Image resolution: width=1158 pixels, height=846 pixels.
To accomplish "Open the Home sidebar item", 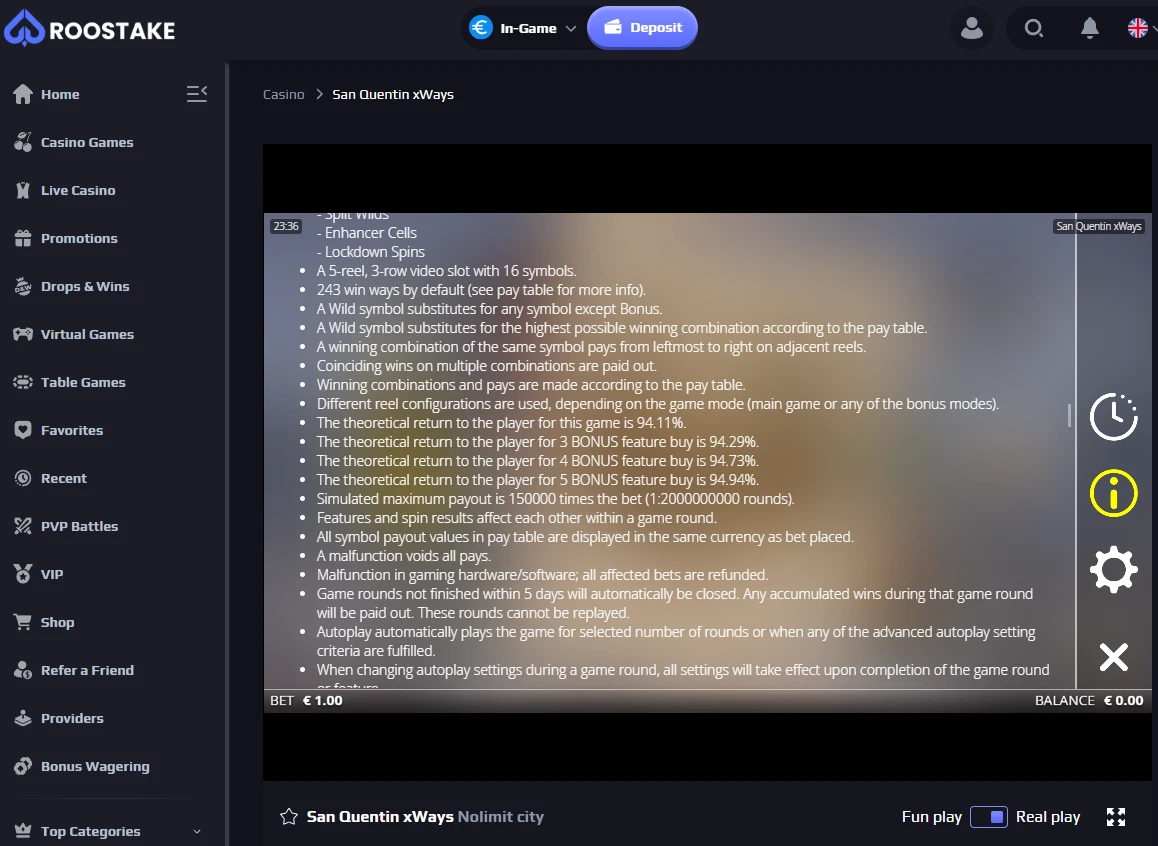I will (60, 94).
